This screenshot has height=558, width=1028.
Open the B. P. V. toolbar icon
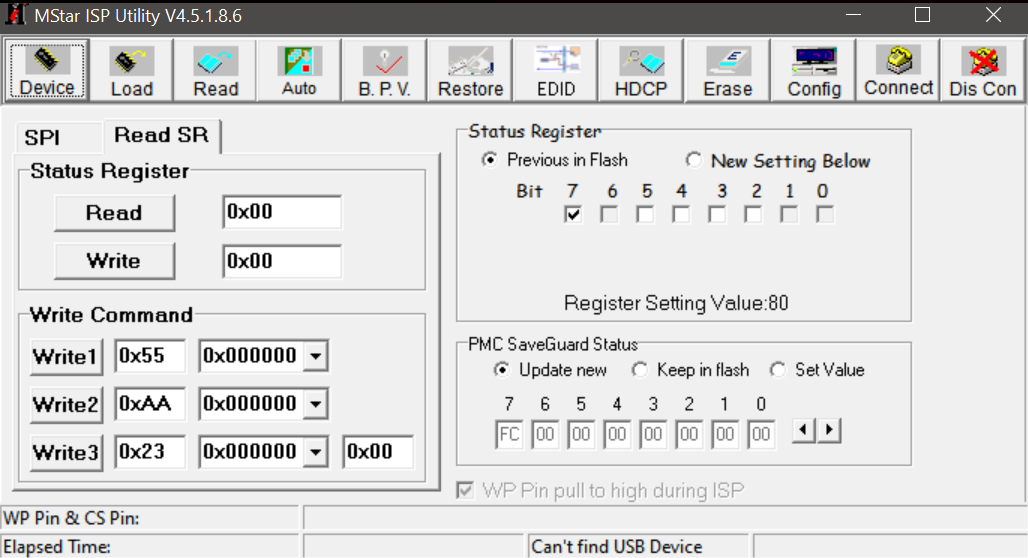pyautogui.click(x=384, y=70)
